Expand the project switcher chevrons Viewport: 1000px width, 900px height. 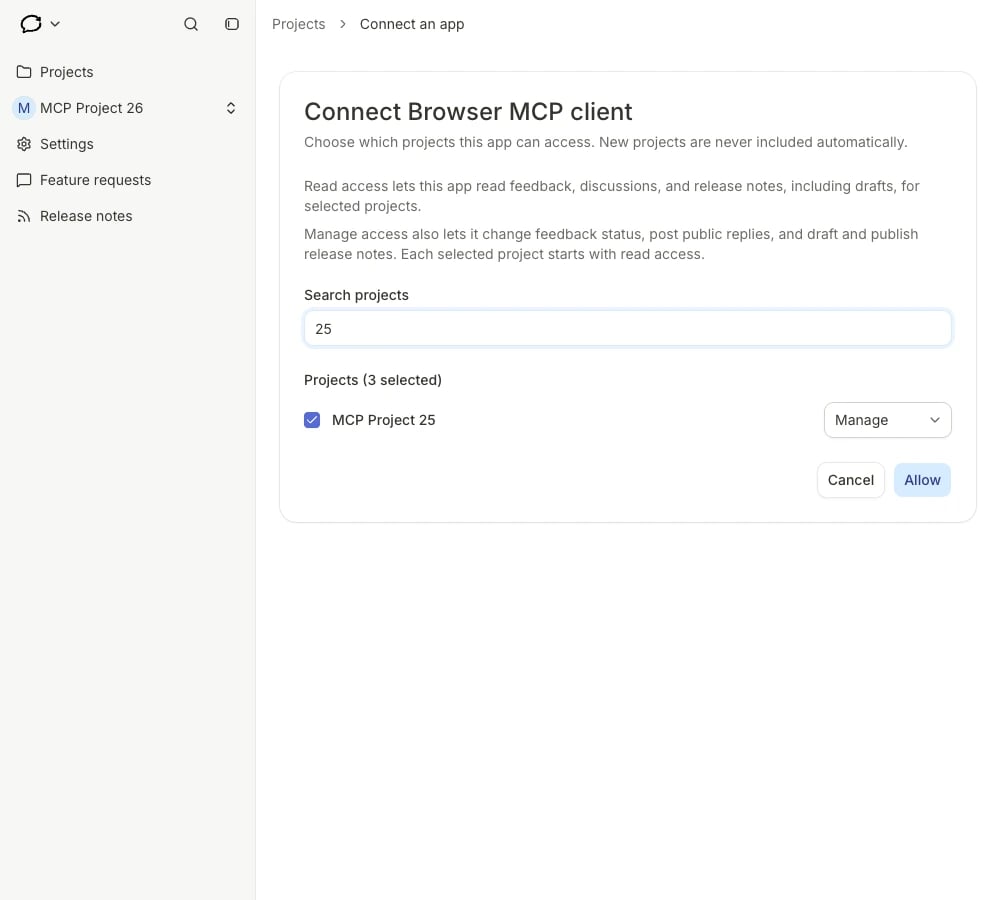point(231,108)
